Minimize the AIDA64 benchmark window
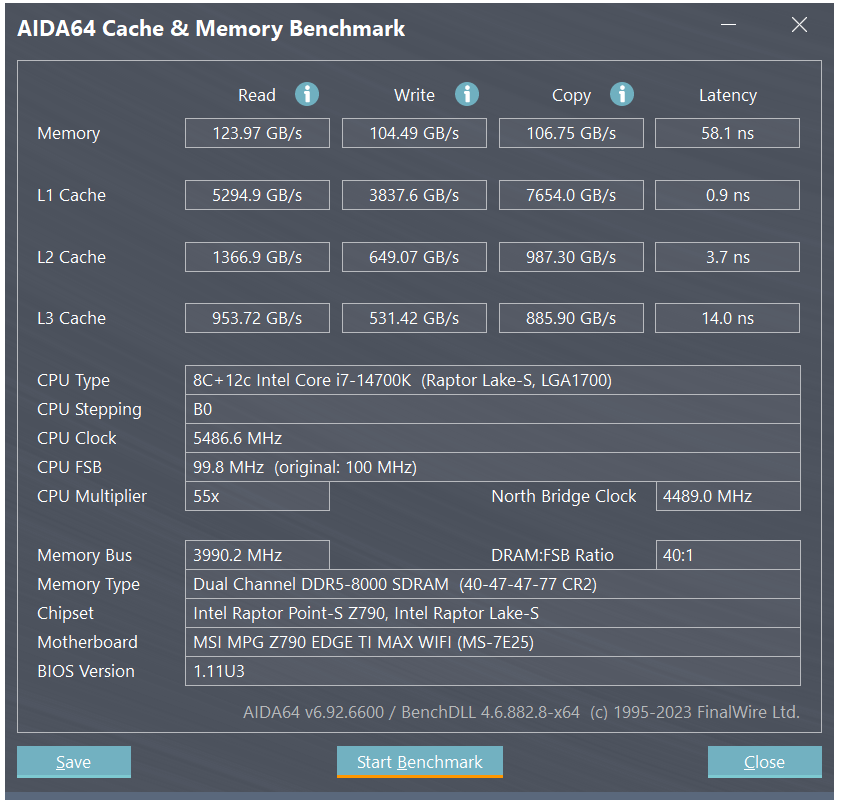This screenshot has height=805, width=846. pyautogui.click(x=728, y=25)
